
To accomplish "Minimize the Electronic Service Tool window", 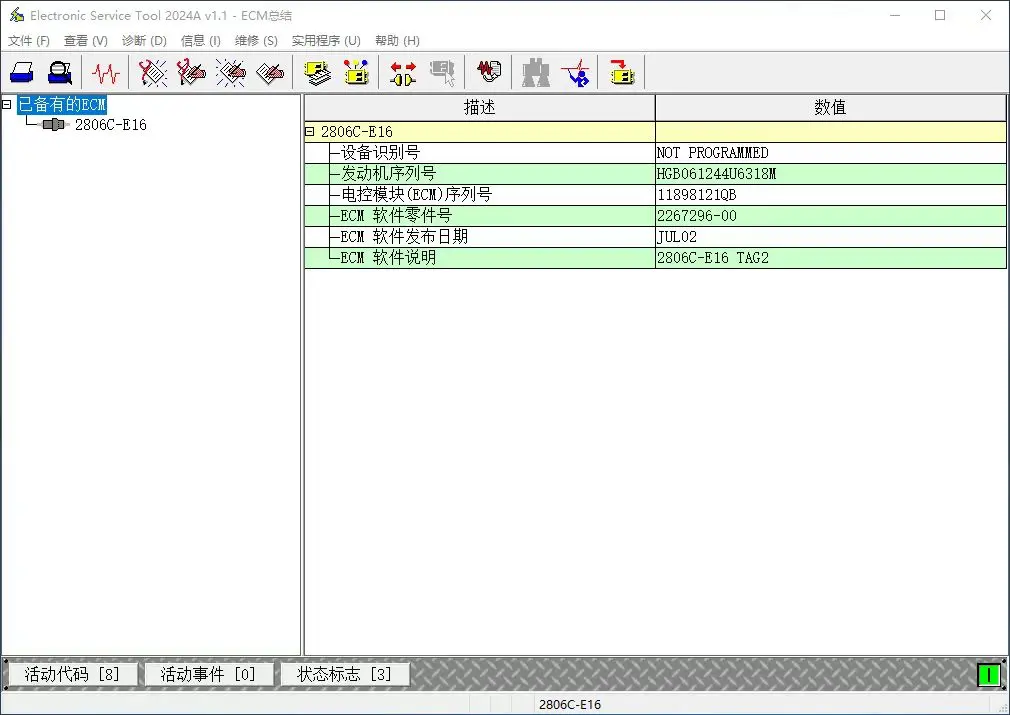I will [895, 15].
